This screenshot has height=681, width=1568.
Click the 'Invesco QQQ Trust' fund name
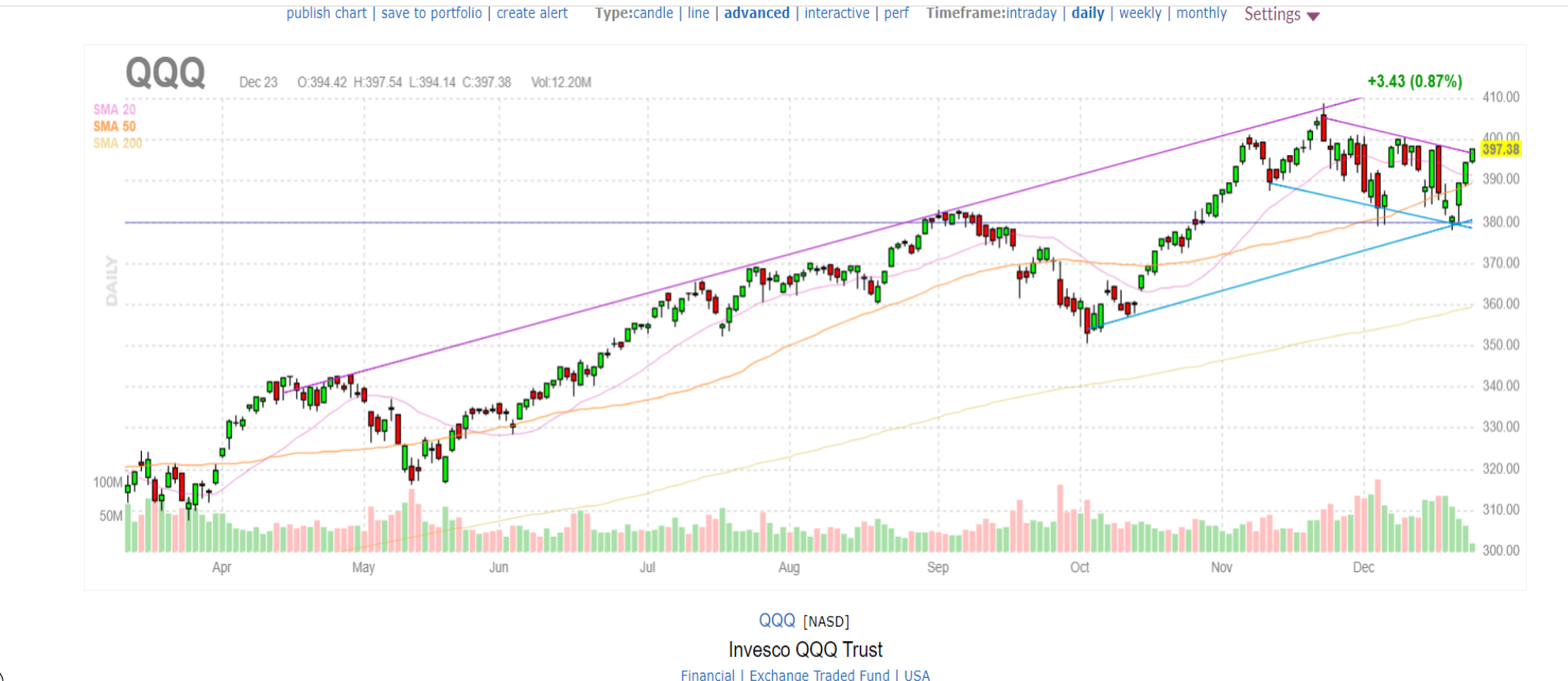pyautogui.click(x=806, y=650)
